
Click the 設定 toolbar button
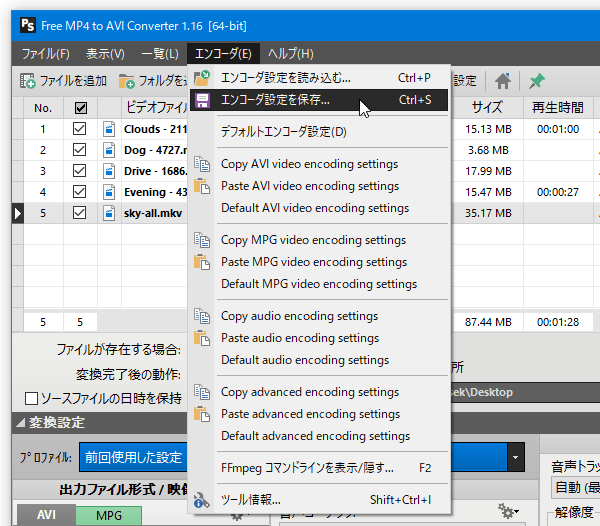465,81
